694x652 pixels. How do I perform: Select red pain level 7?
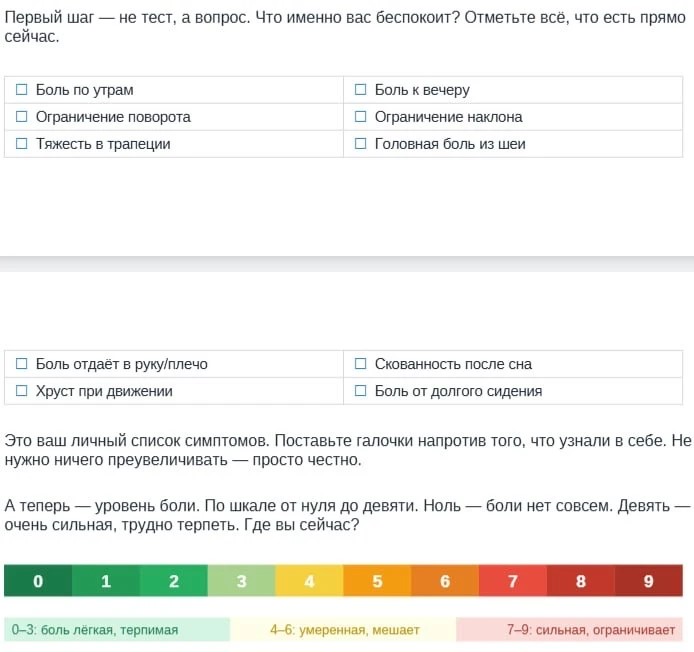[x=513, y=580]
